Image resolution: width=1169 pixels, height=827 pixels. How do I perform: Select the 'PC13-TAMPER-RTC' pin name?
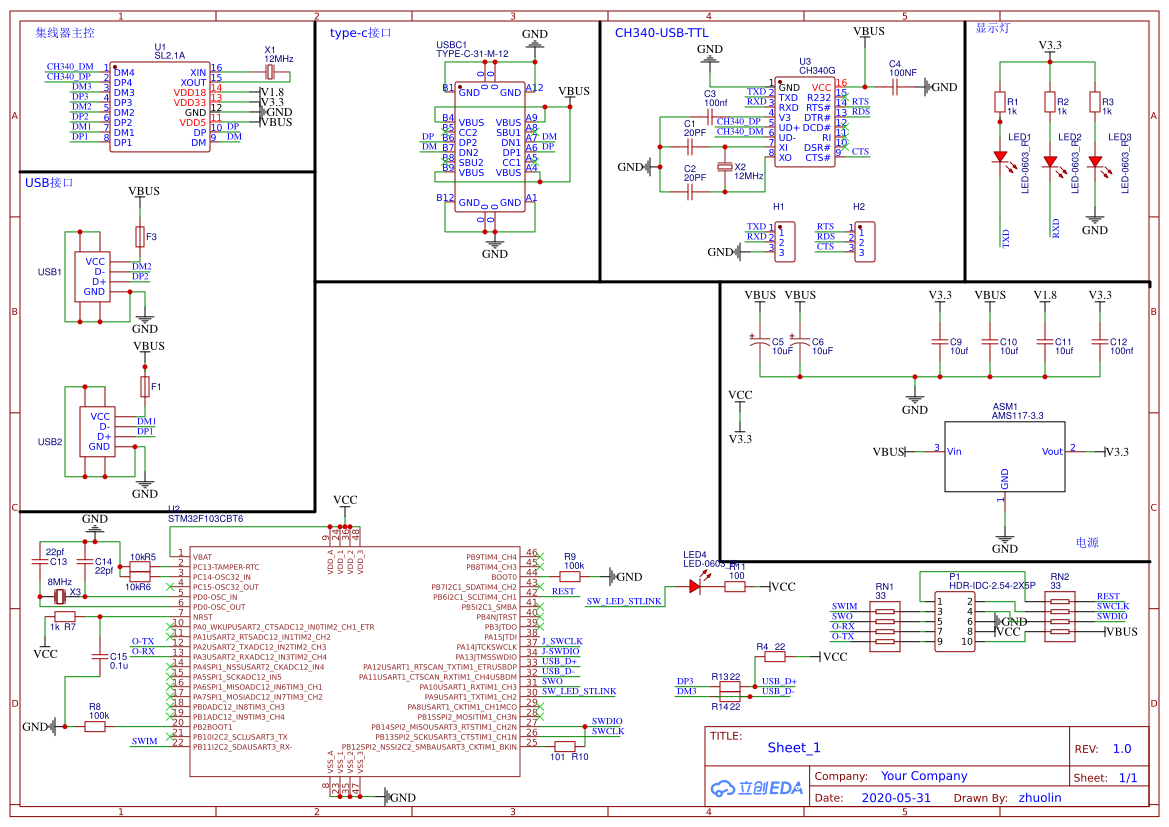(x=226, y=567)
